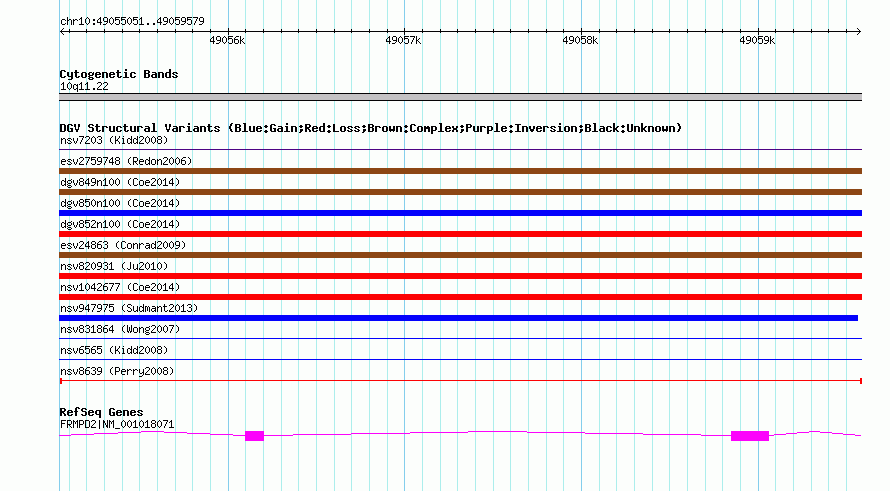Click the esv24863 (Conrad2009) label

pyautogui.click(x=123, y=245)
